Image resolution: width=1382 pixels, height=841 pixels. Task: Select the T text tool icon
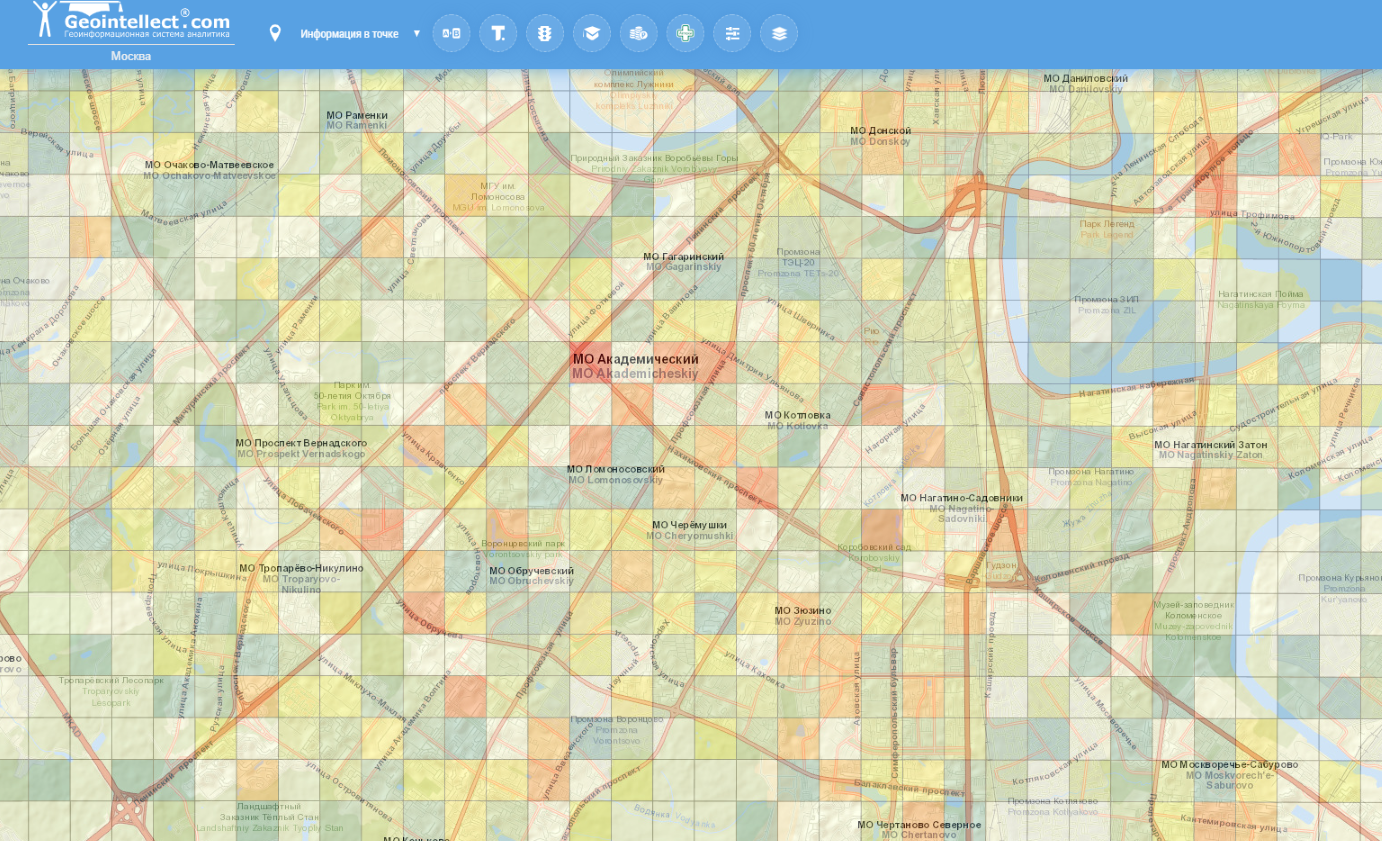[498, 33]
